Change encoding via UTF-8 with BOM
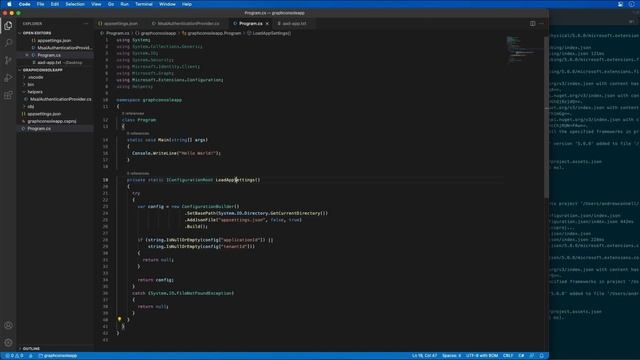The image size is (640, 360). (482, 356)
